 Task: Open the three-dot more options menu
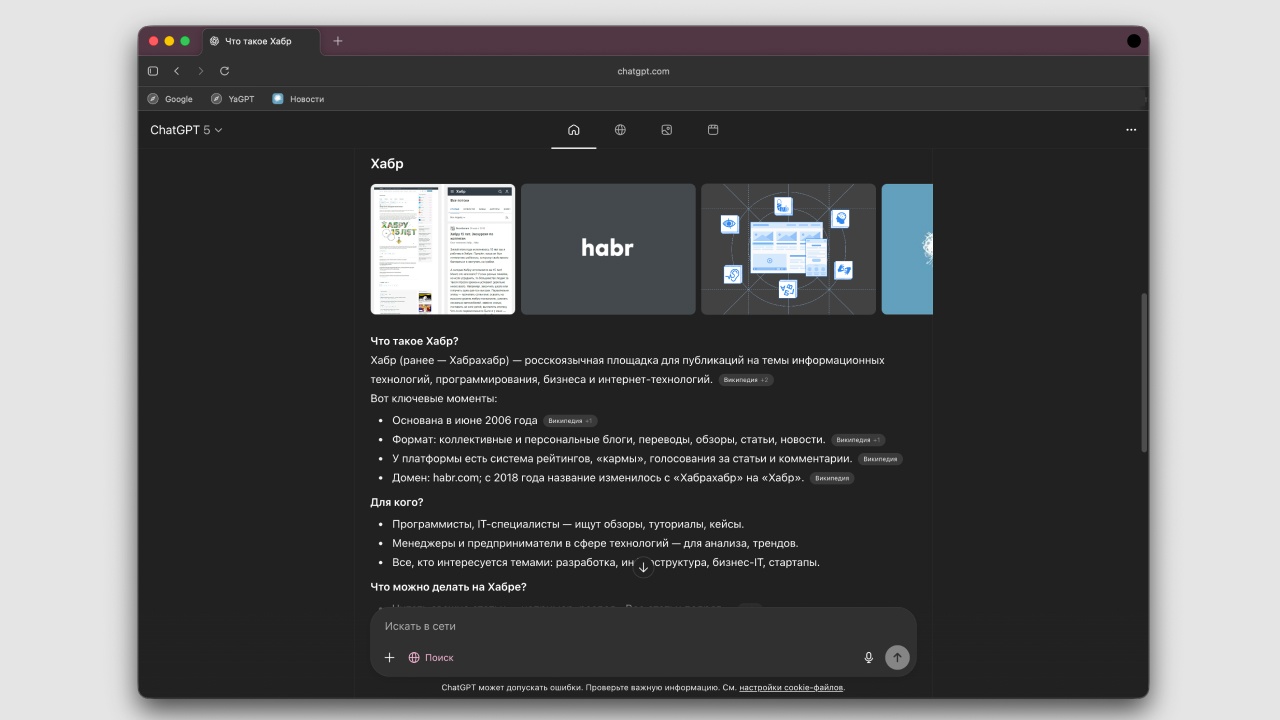pyautogui.click(x=1131, y=130)
